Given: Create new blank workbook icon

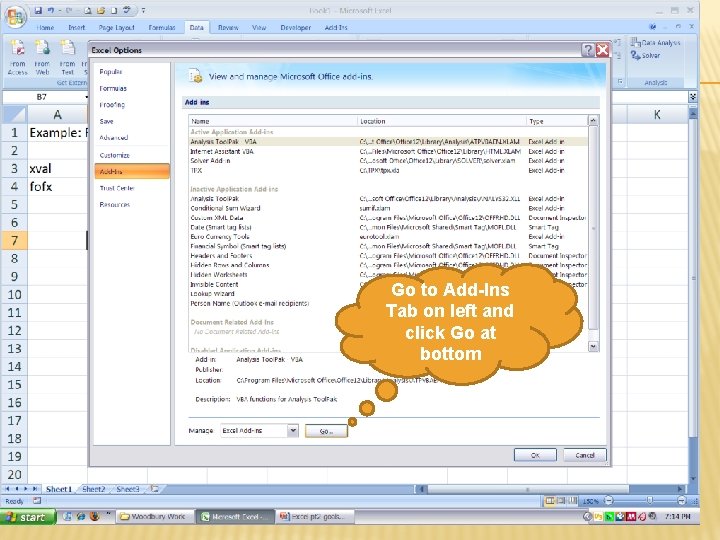Looking at the screenshot, I should (x=114, y=10).
